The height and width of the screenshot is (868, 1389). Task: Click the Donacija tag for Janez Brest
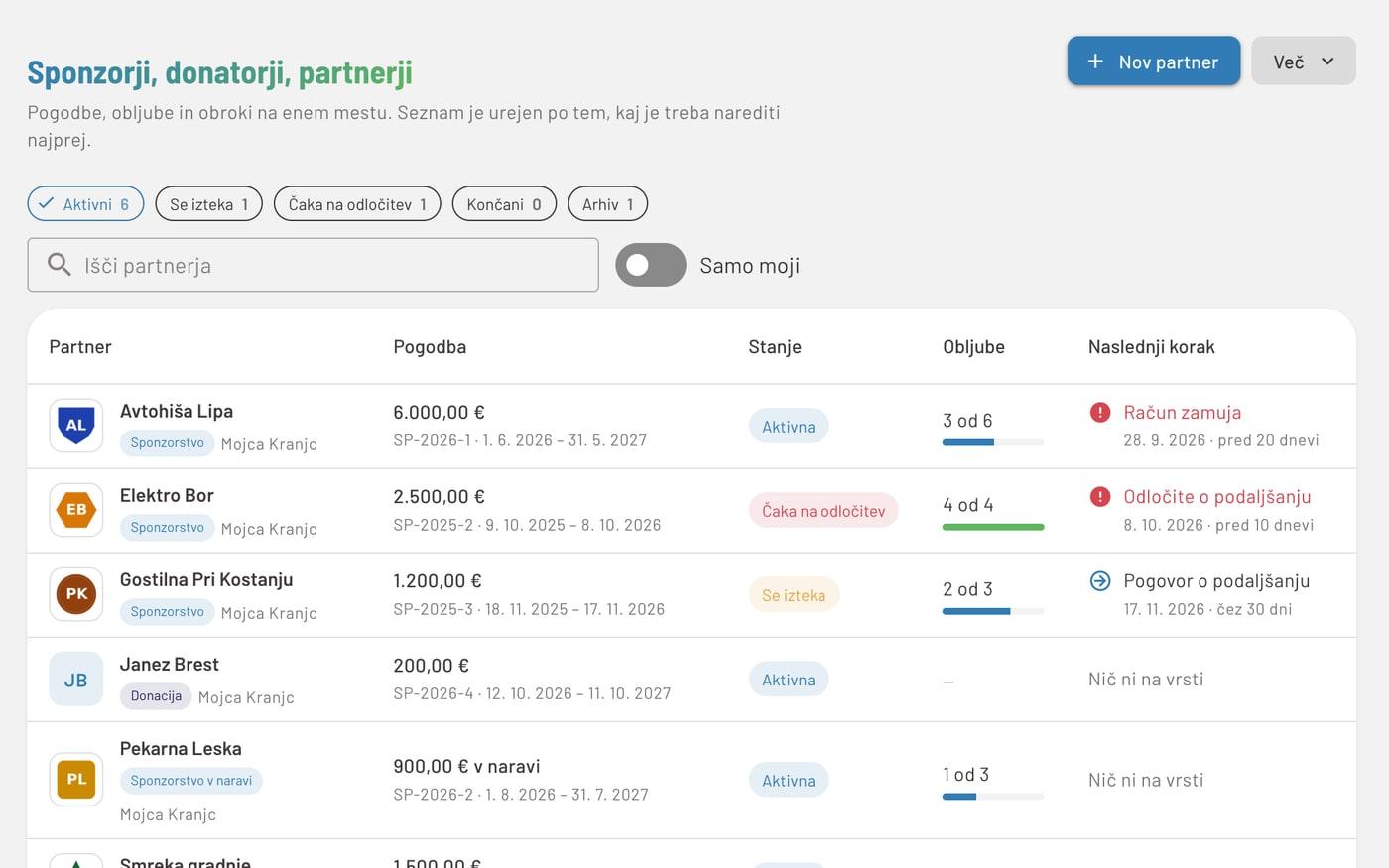click(x=156, y=696)
